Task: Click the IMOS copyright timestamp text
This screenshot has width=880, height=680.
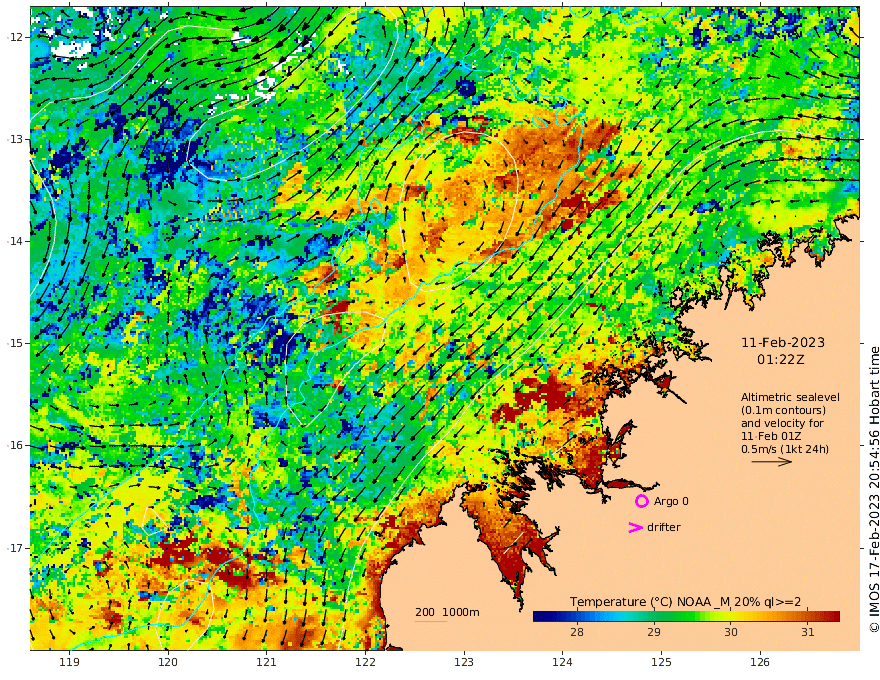Action: pos(873,489)
